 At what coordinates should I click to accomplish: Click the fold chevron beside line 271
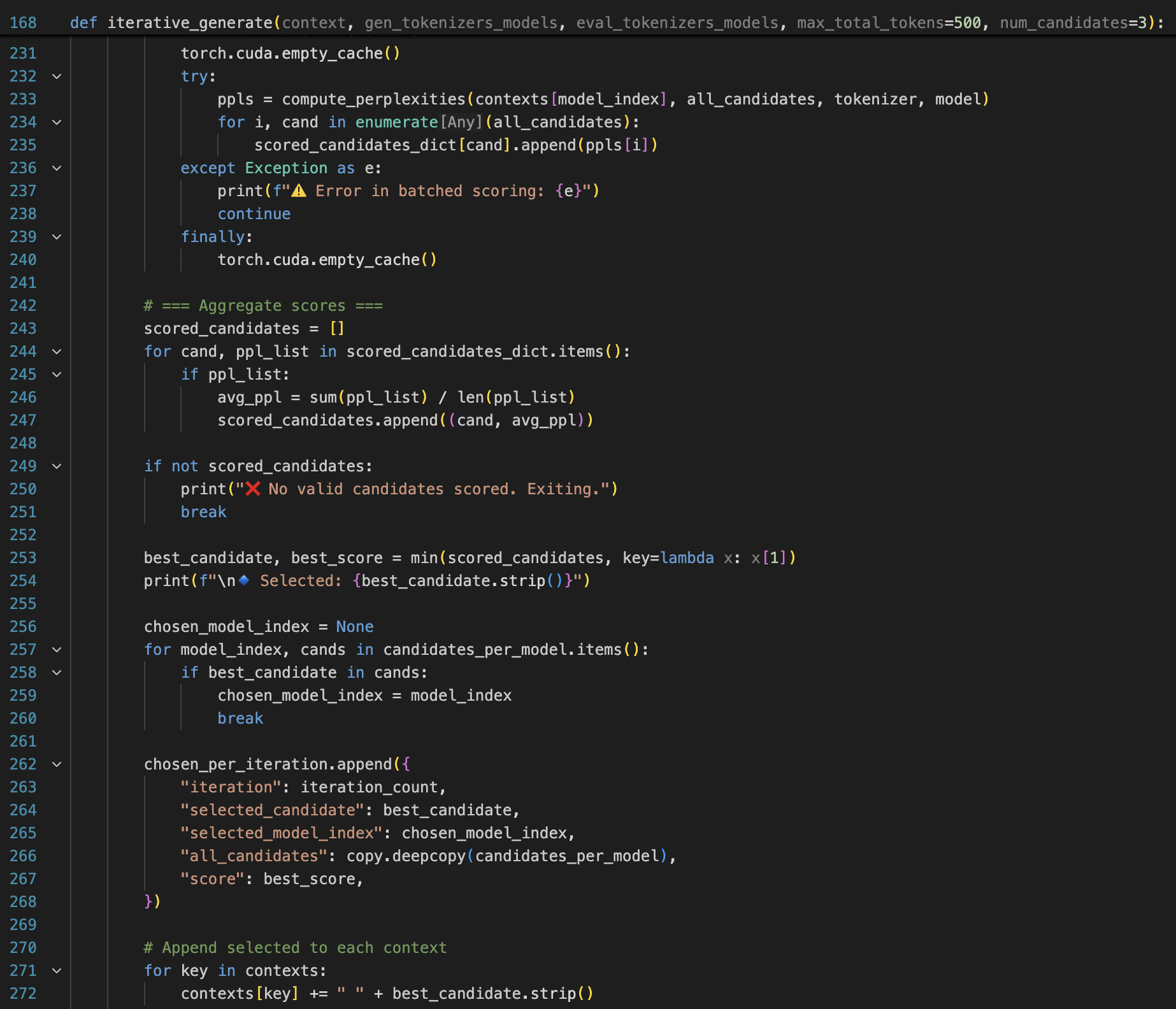(x=57, y=971)
